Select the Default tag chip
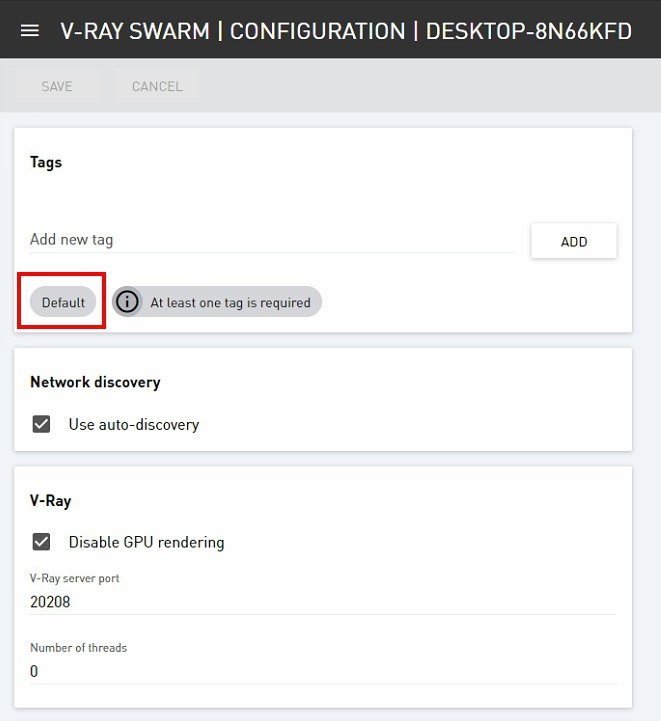This screenshot has height=721, width=661. pyautogui.click(x=63, y=302)
